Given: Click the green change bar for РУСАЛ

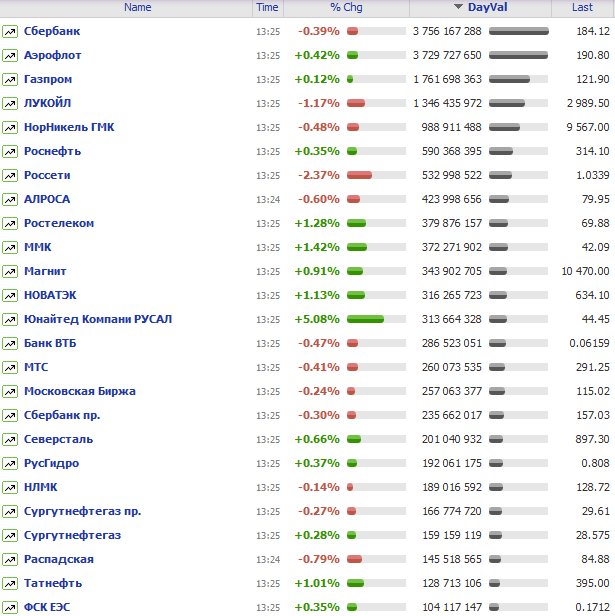Looking at the screenshot, I should [x=365, y=319].
